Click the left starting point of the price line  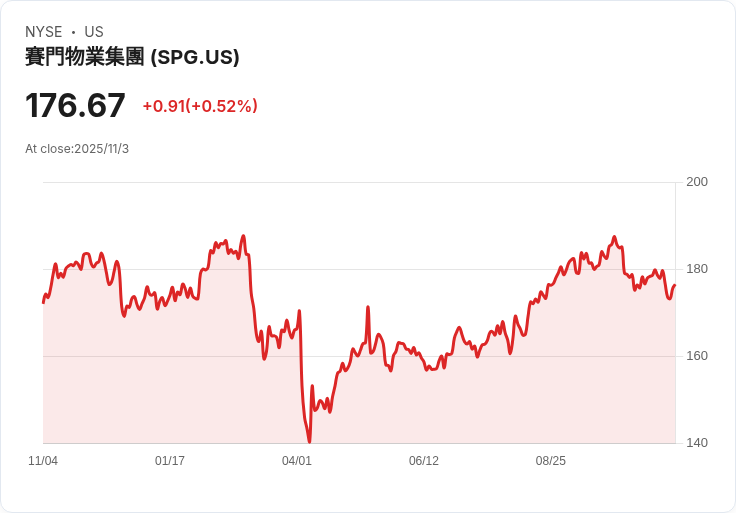tap(43, 302)
